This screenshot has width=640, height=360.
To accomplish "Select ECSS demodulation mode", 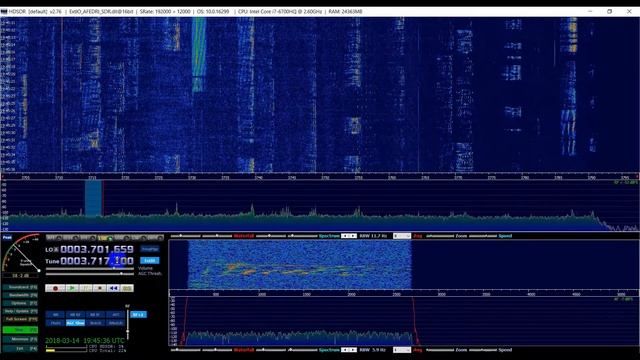I will [71, 238].
